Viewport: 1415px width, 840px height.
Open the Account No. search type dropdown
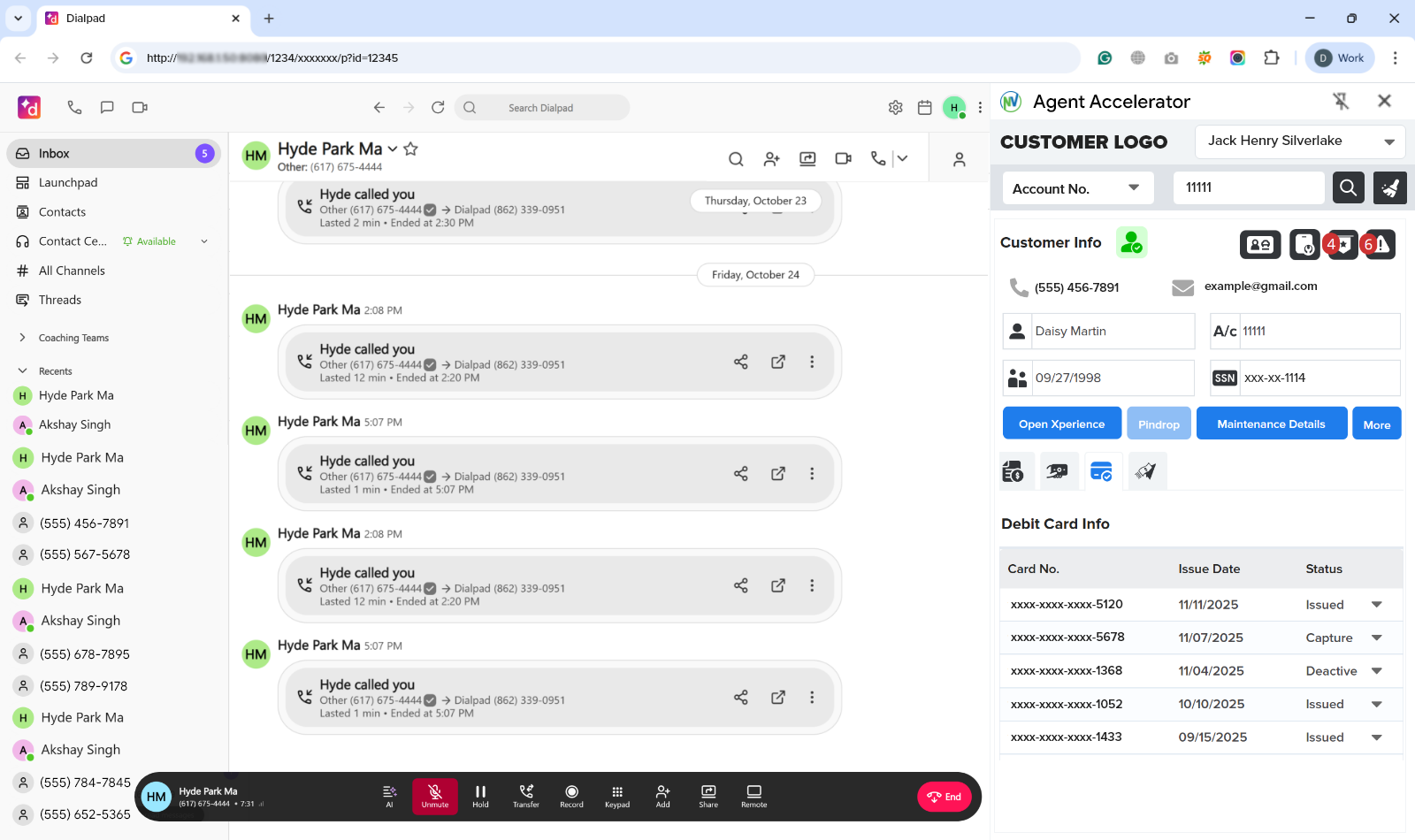[1078, 188]
